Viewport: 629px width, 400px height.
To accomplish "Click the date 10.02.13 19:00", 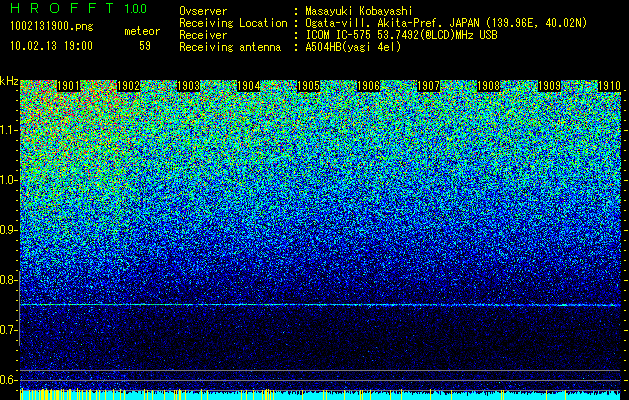I will pyautogui.click(x=51, y=46).
